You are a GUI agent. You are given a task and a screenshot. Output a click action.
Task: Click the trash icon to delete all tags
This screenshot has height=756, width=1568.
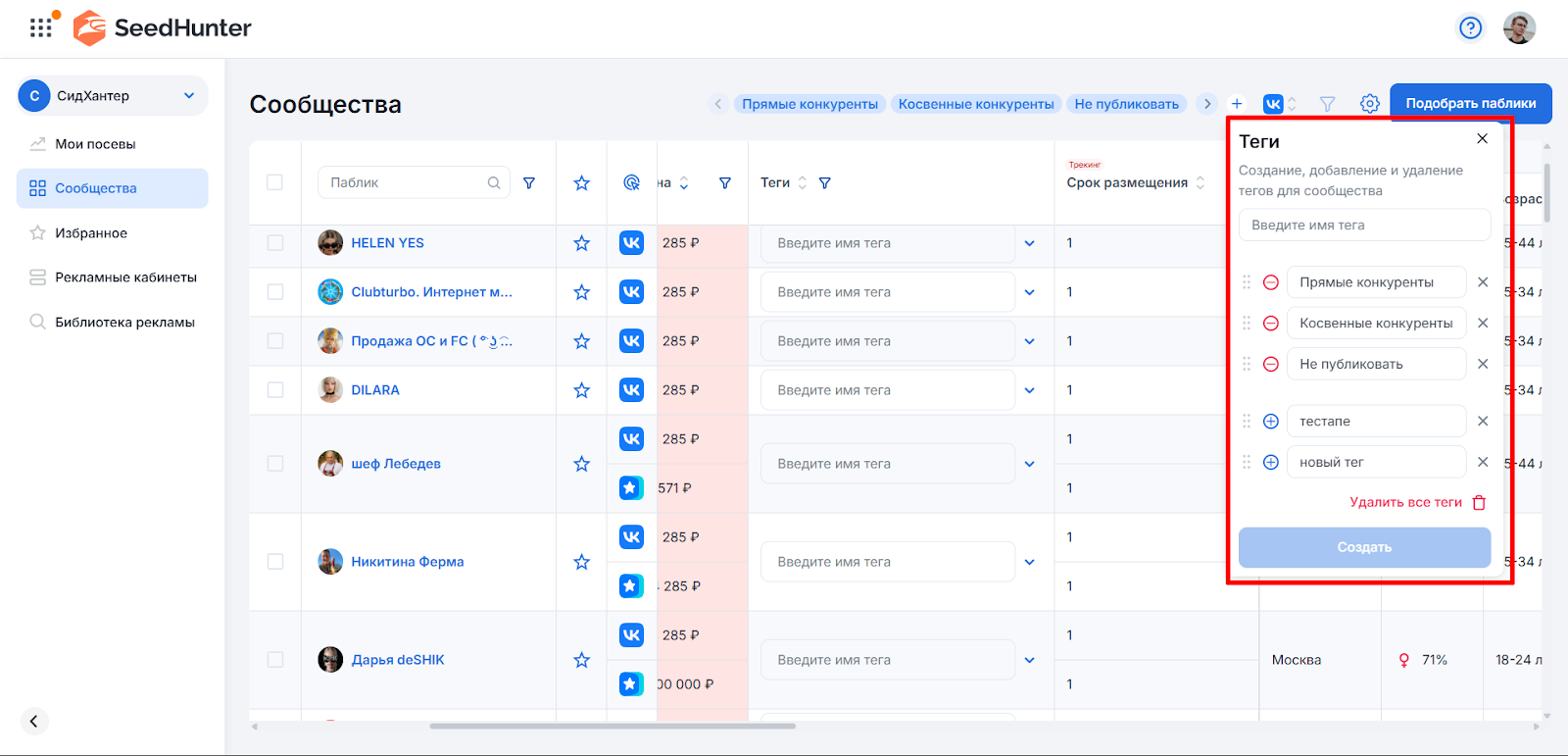pos(1479,503)
